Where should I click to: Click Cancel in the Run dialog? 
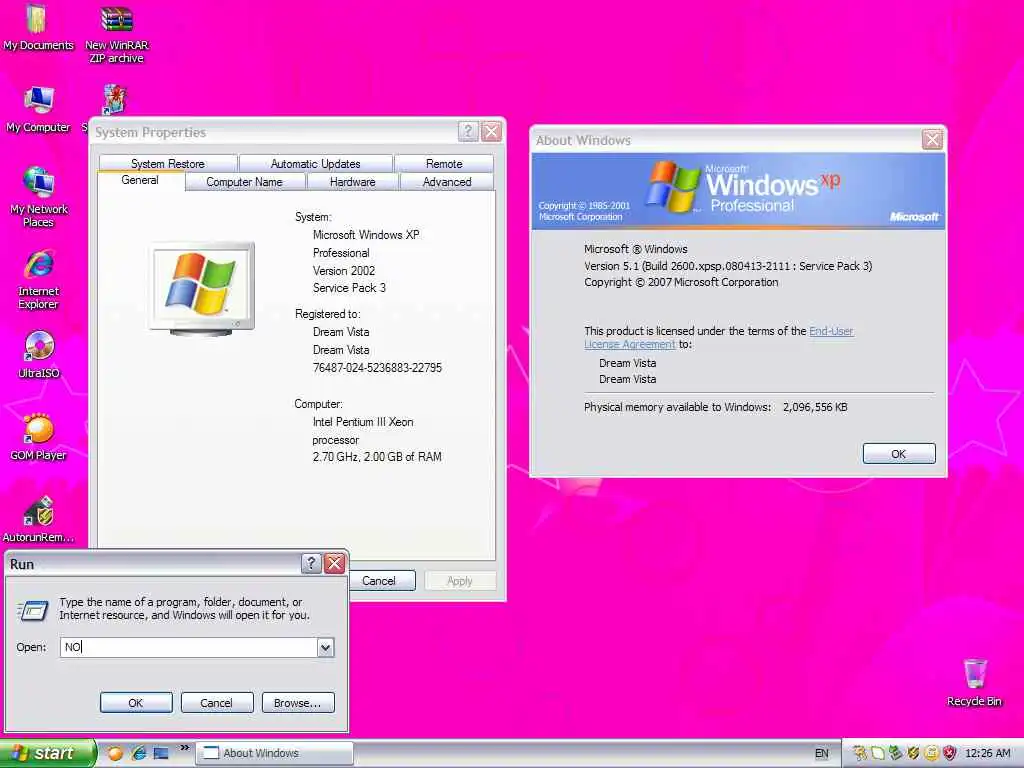pyautogui.click(x=216, y=703)
